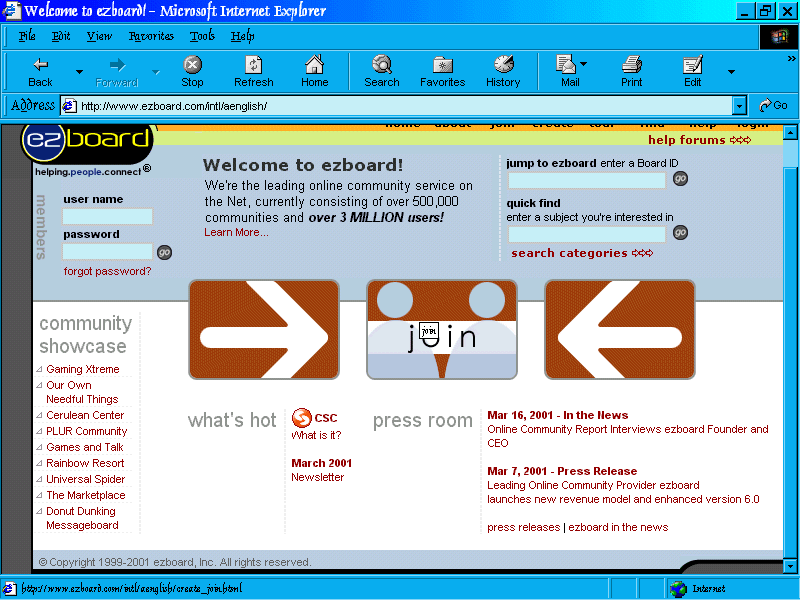Open the search categories link
The width and height of the screenshot is (800, 600).
(582, 253)
